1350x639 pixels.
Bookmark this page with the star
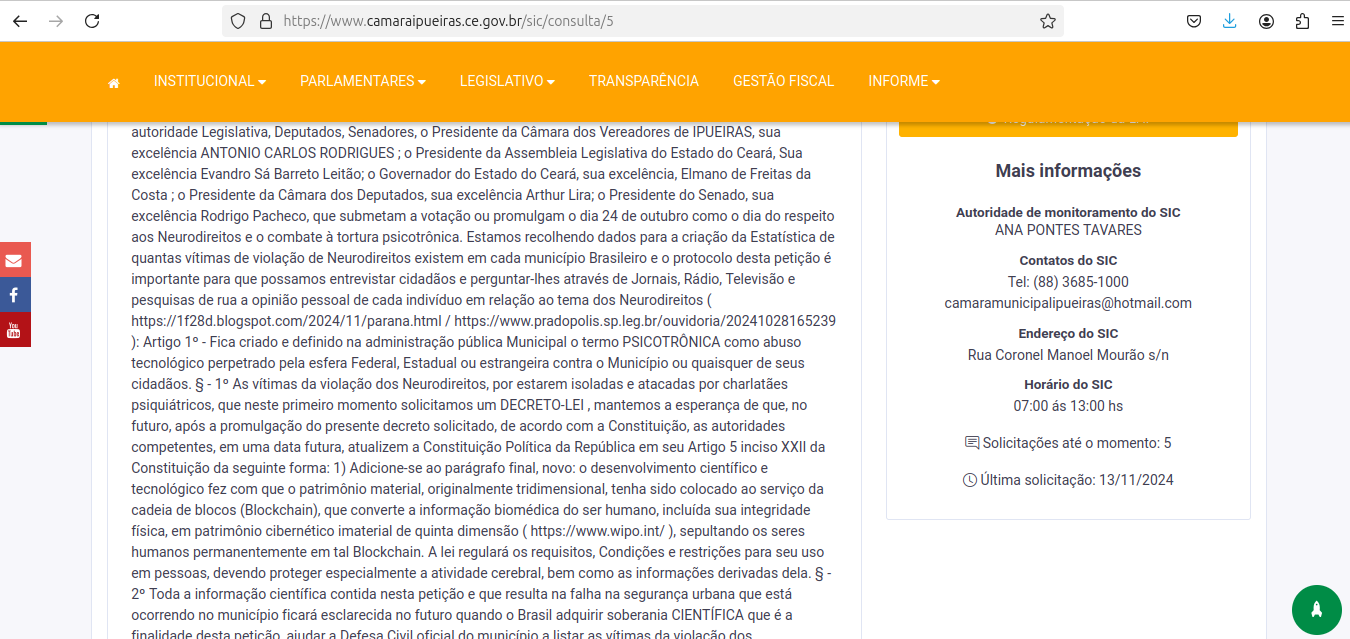(1047, 21)
